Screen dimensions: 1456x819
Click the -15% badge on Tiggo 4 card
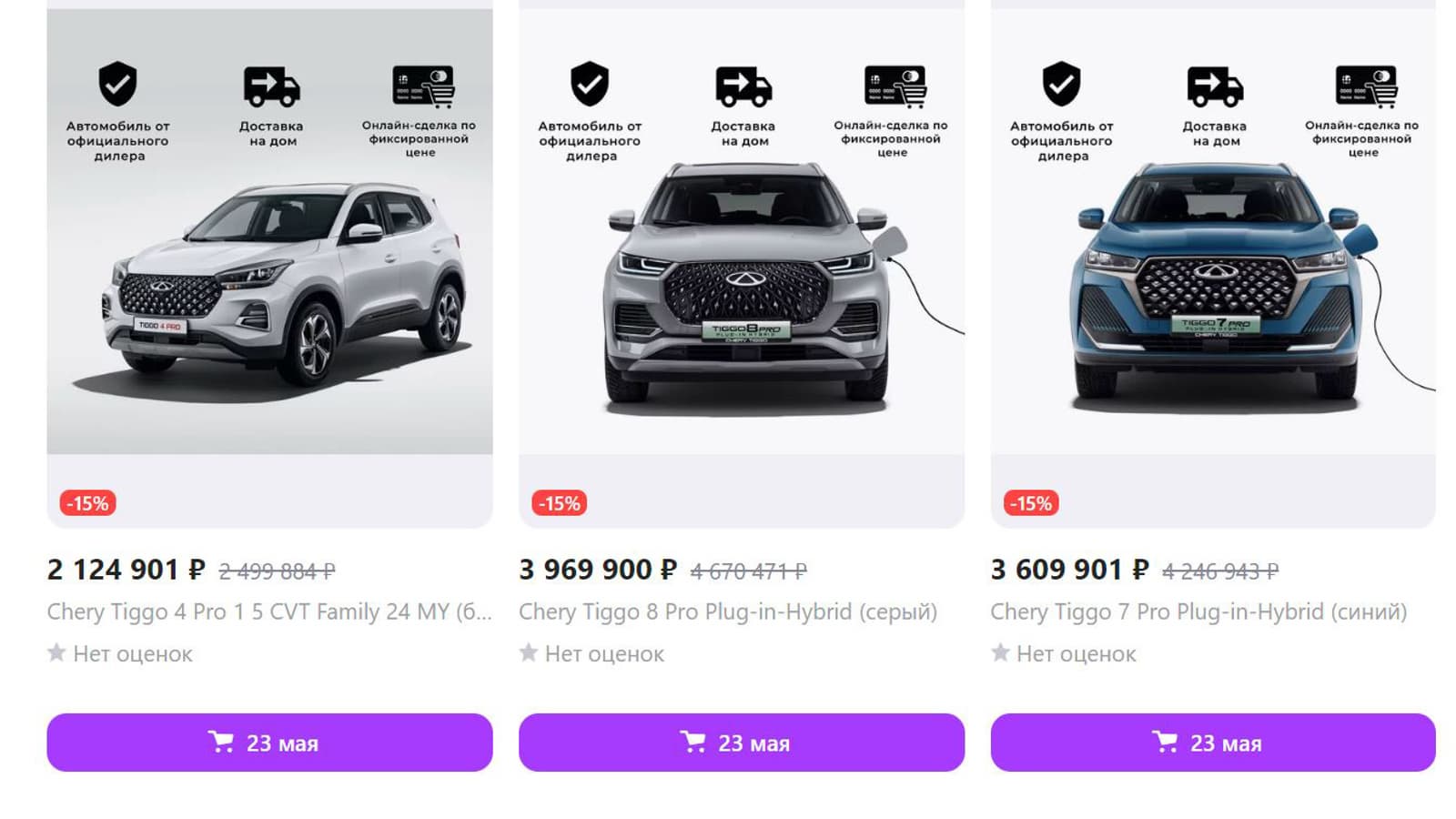(88, 503)
